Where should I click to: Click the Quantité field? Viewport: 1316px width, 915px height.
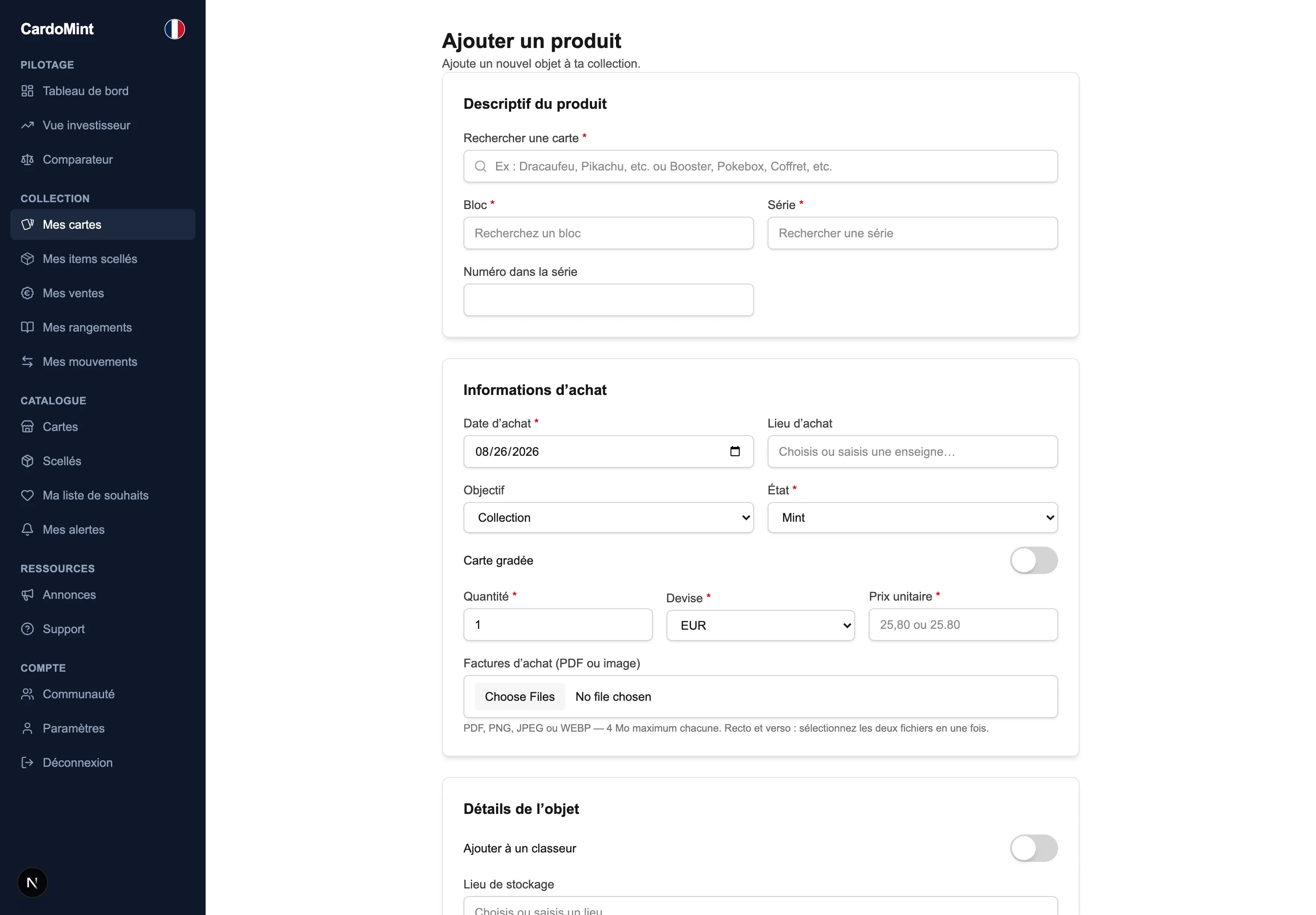point(558,625)
